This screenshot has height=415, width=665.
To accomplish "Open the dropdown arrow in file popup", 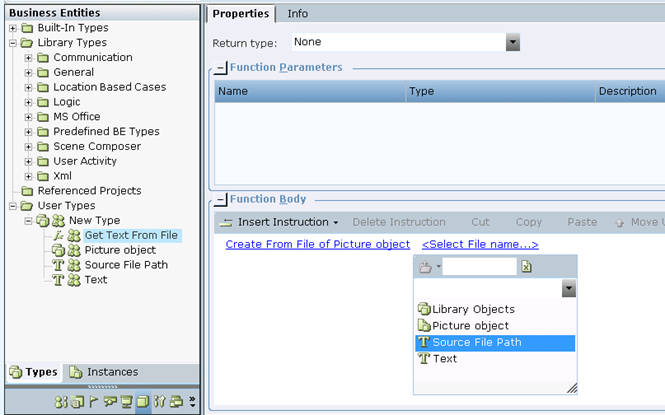I will click(x=568, y=289).
